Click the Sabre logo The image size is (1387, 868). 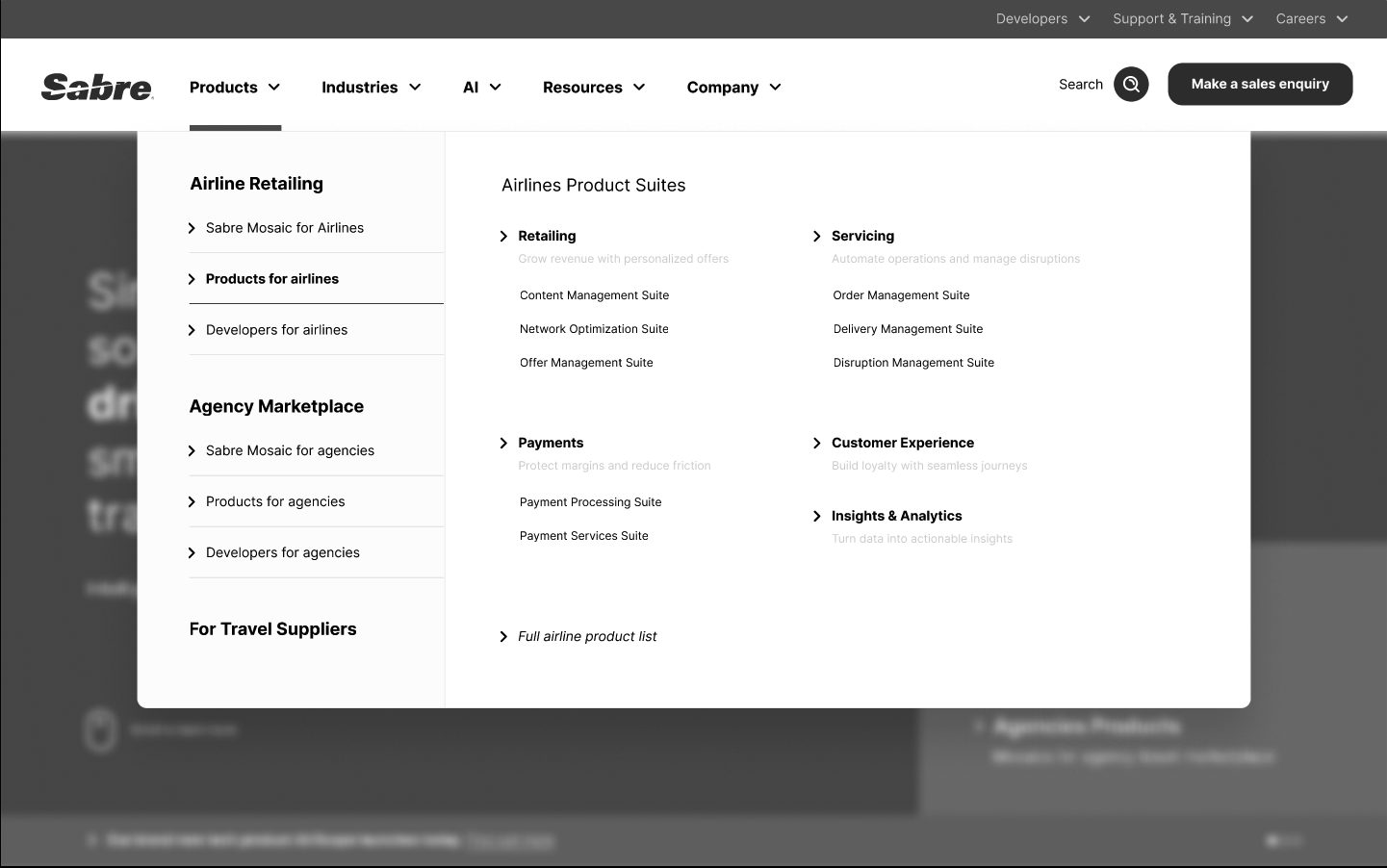pyautogui.click(x=97, y=87)
